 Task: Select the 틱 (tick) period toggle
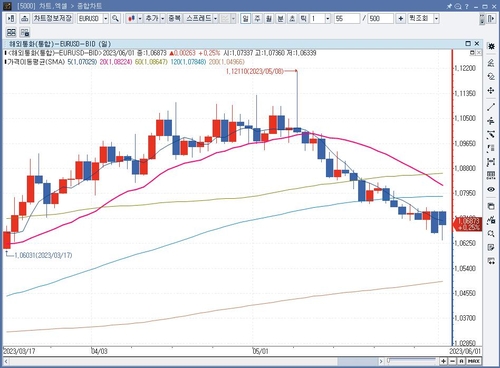point(304,19)
